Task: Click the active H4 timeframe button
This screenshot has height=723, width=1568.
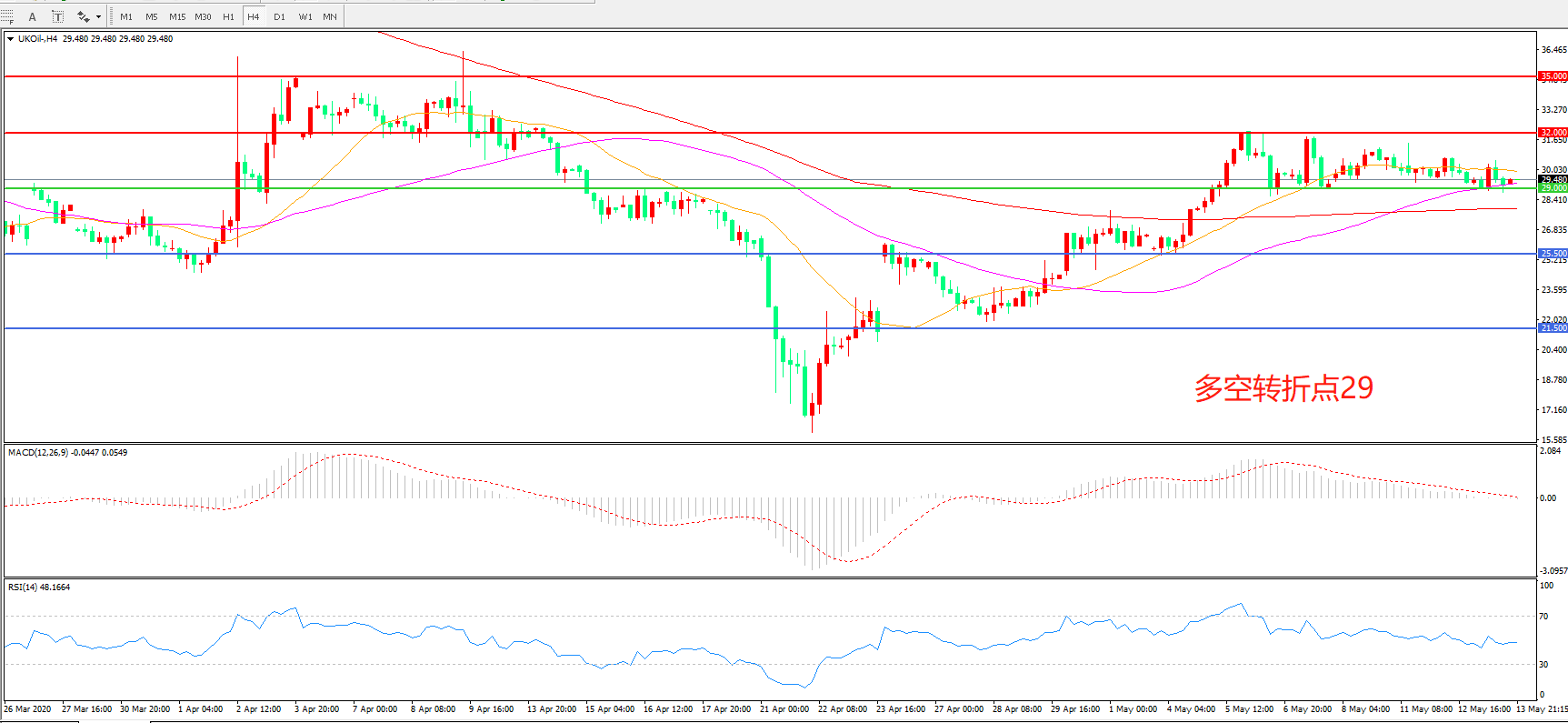Action: pos(254,16)
